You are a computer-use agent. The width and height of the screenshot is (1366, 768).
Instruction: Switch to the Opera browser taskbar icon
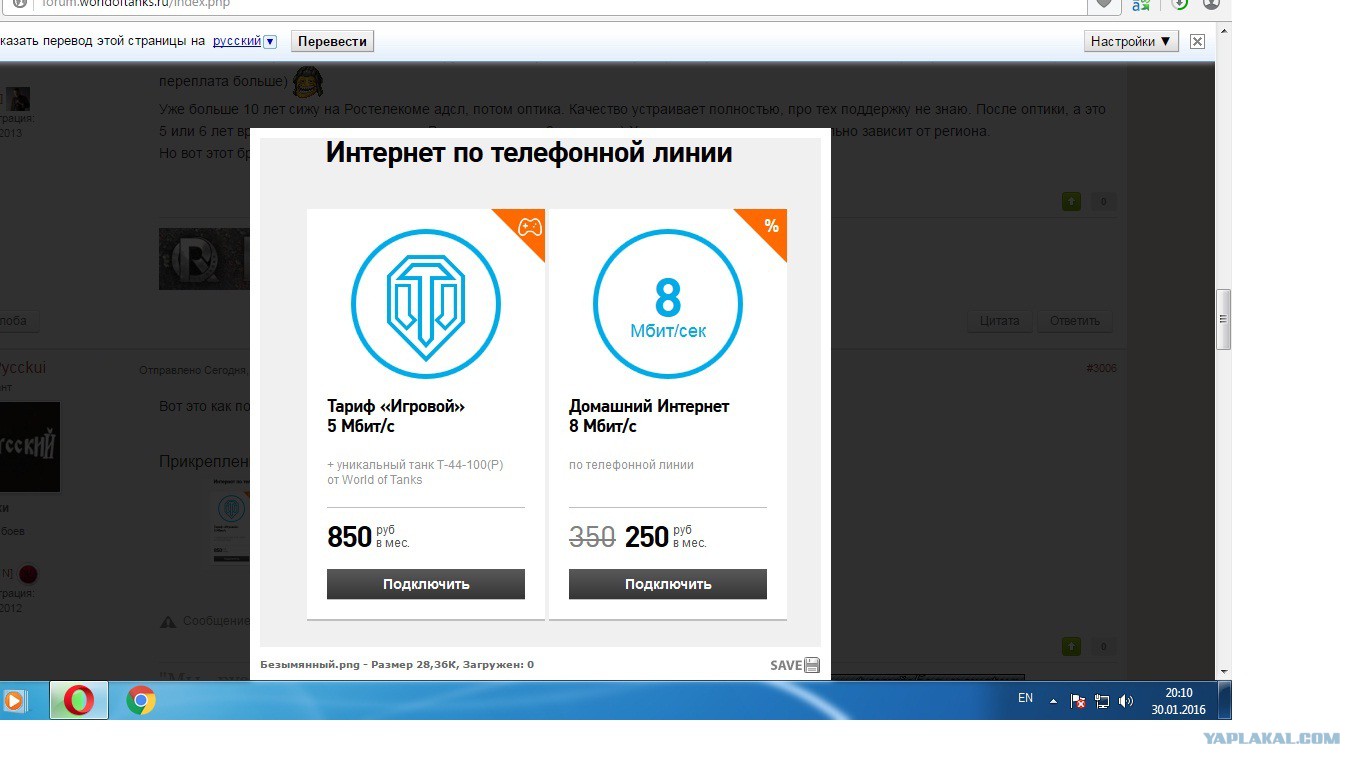[79, 701]
